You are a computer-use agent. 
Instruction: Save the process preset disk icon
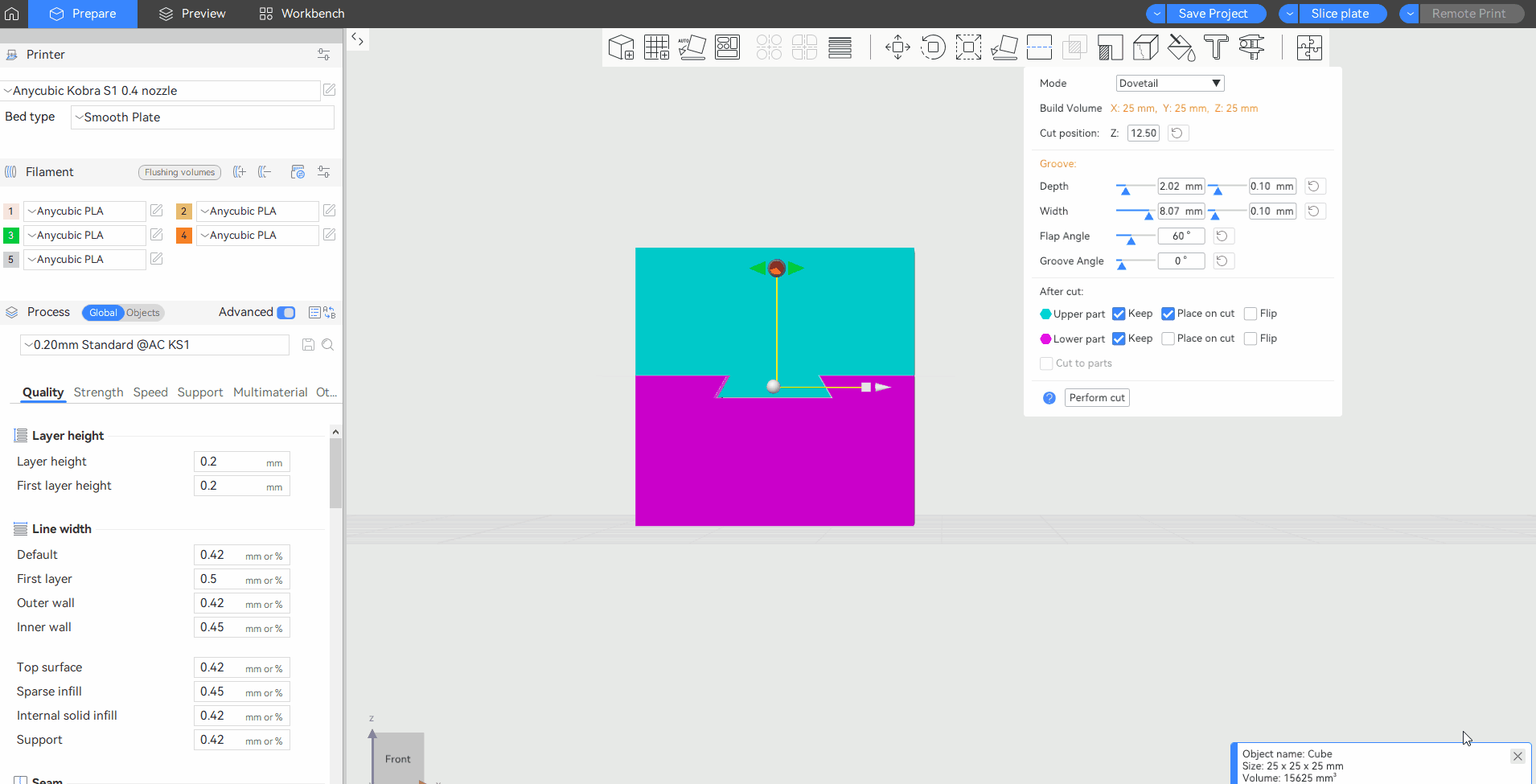tap(308, 345)
